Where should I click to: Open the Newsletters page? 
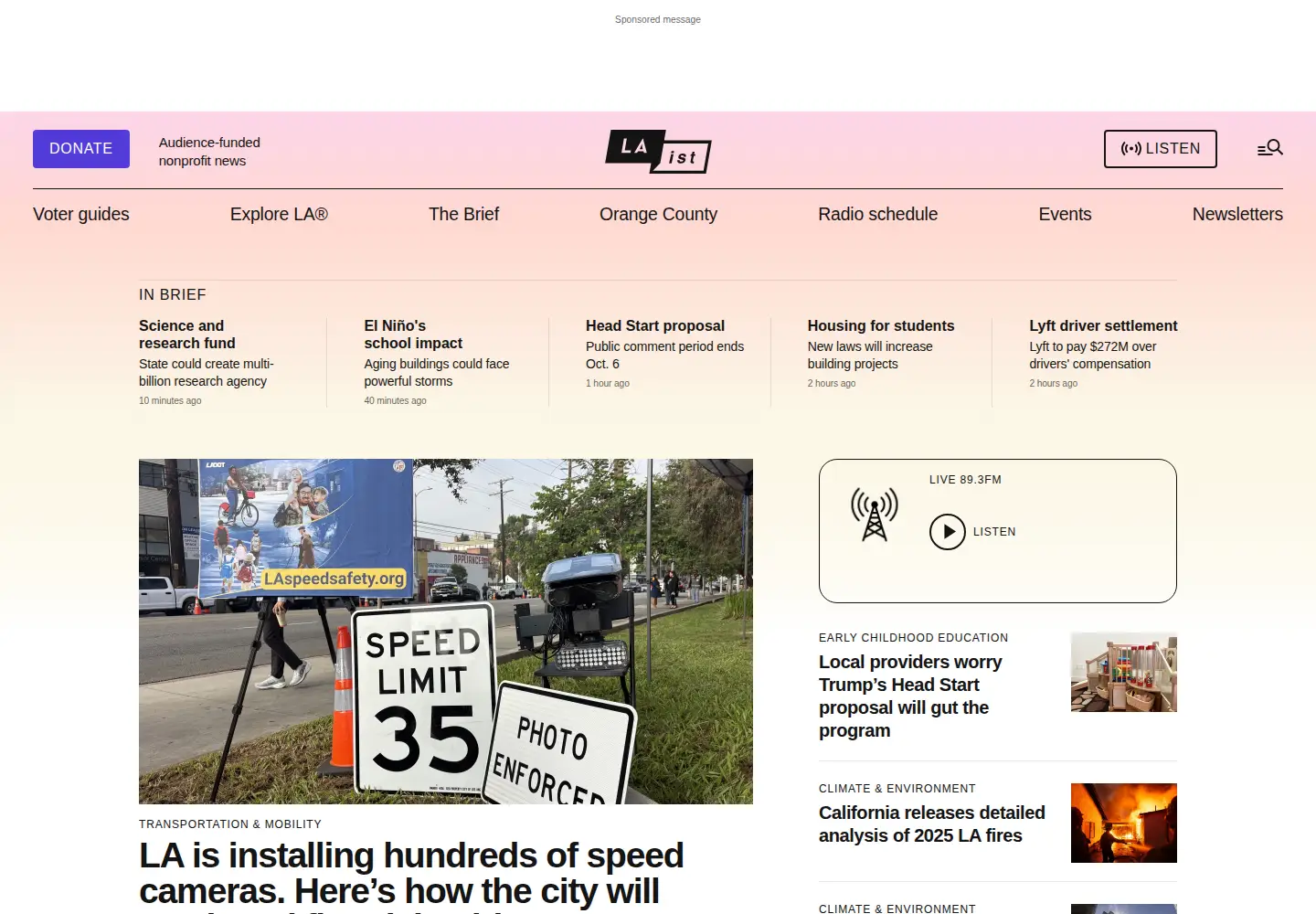(1237, 214)
